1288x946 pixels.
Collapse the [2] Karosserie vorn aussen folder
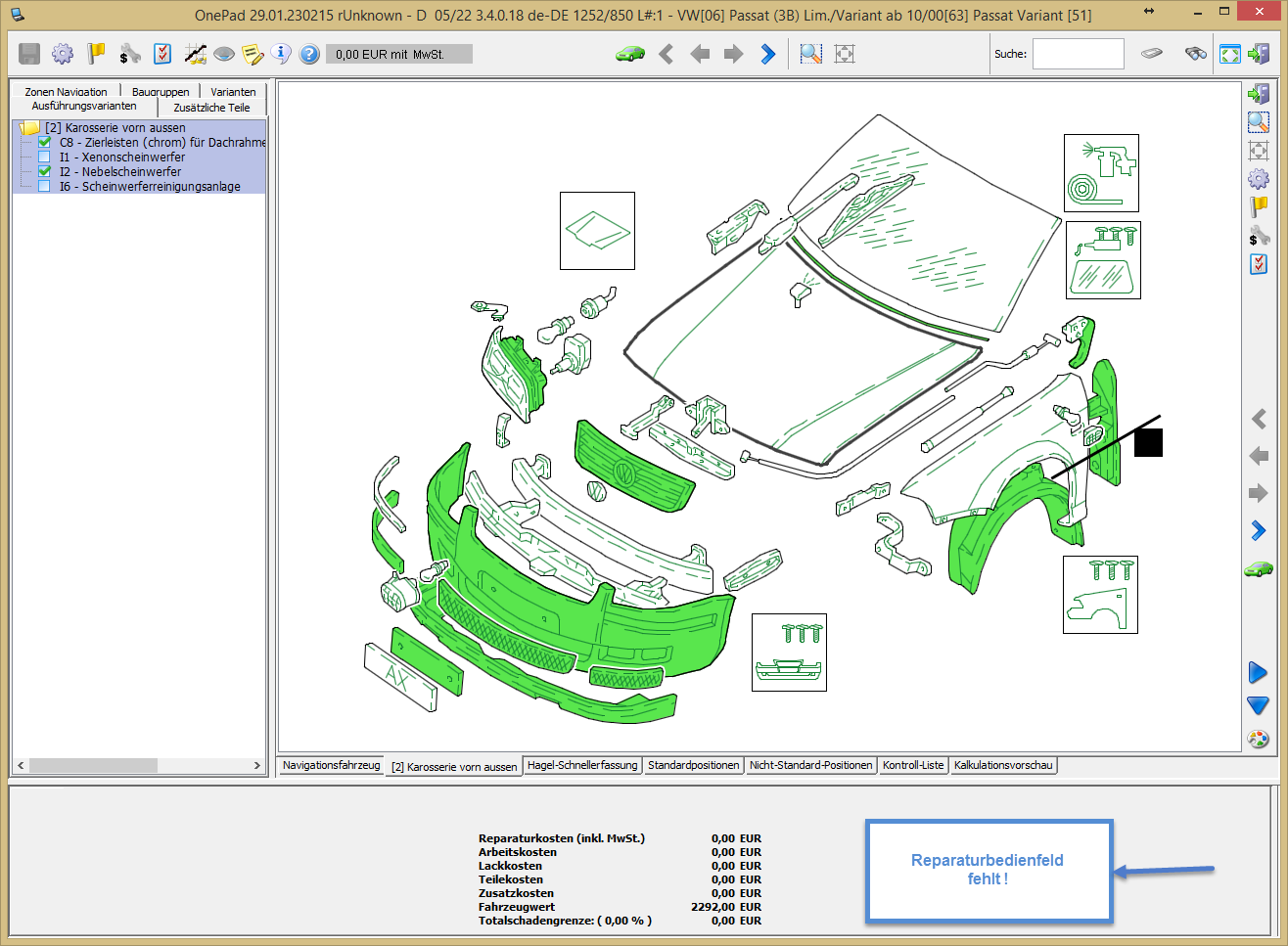29,127
